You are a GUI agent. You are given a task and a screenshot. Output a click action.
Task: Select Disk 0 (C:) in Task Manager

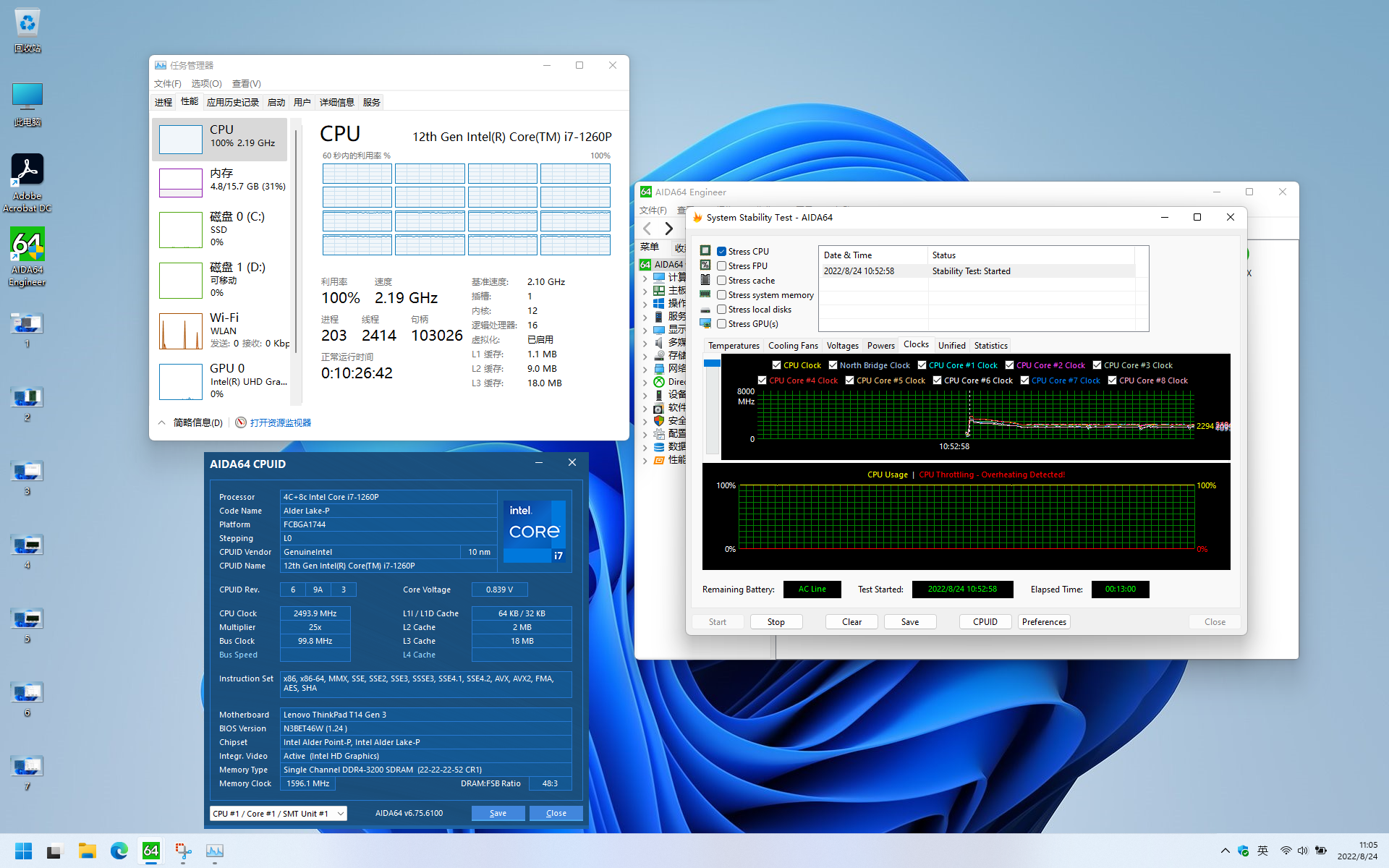[x=219, y=229]
